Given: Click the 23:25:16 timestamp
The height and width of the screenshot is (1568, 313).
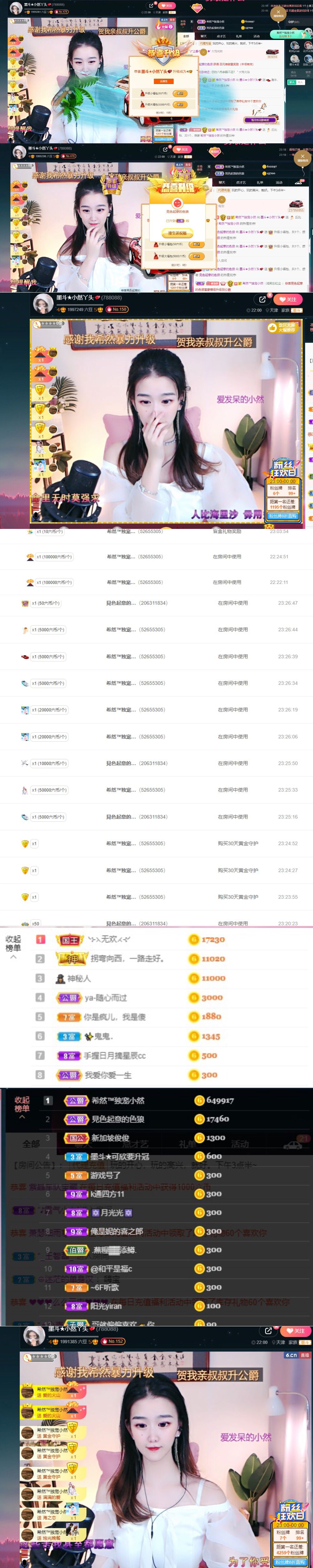Looking at the screenshot, I should 288,817.
